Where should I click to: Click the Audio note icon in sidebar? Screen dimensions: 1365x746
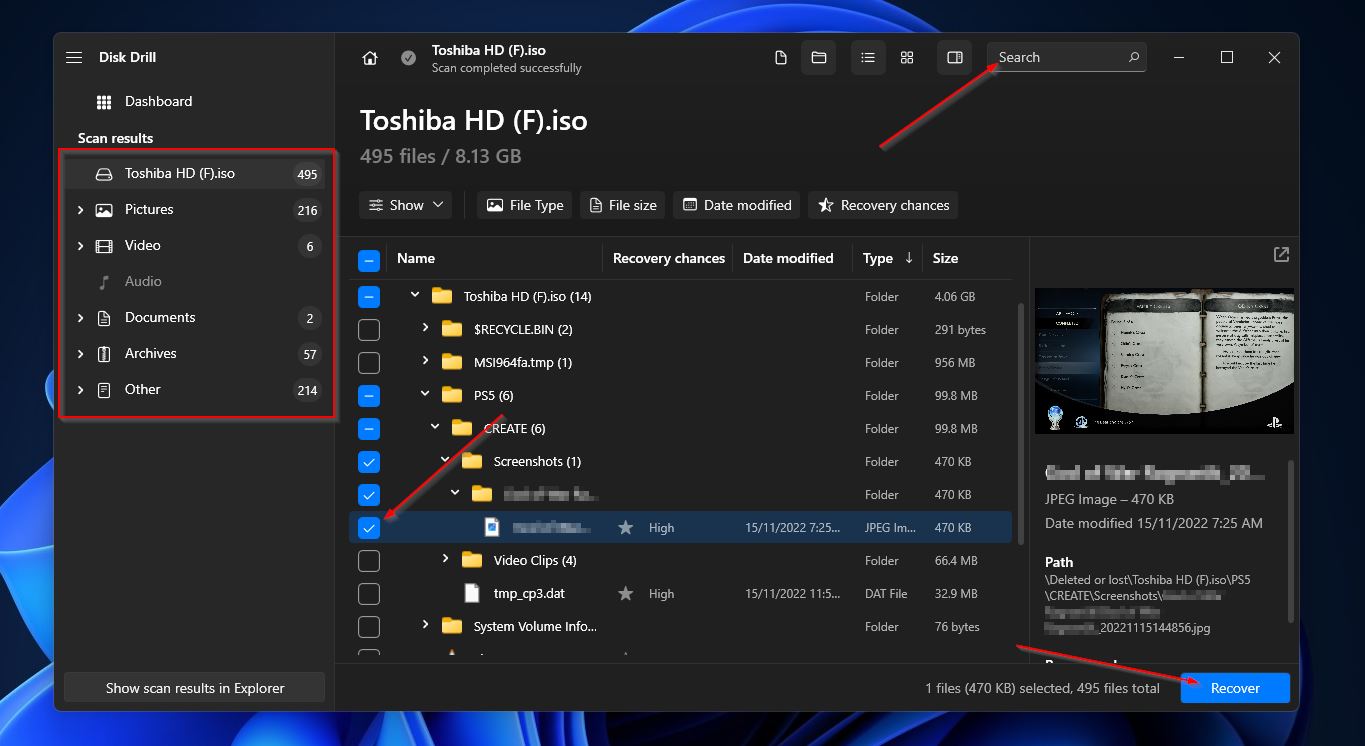(x=104, y=282)
